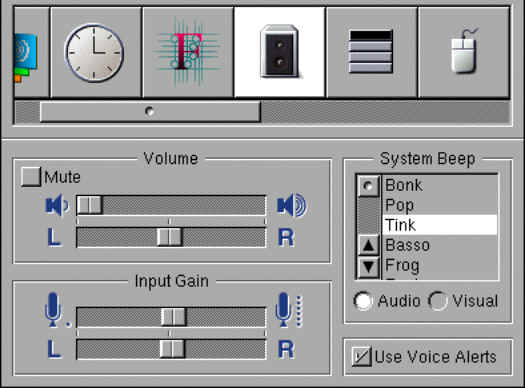
Task: Click the low volume speaker icon
Action: click(57, 205)
